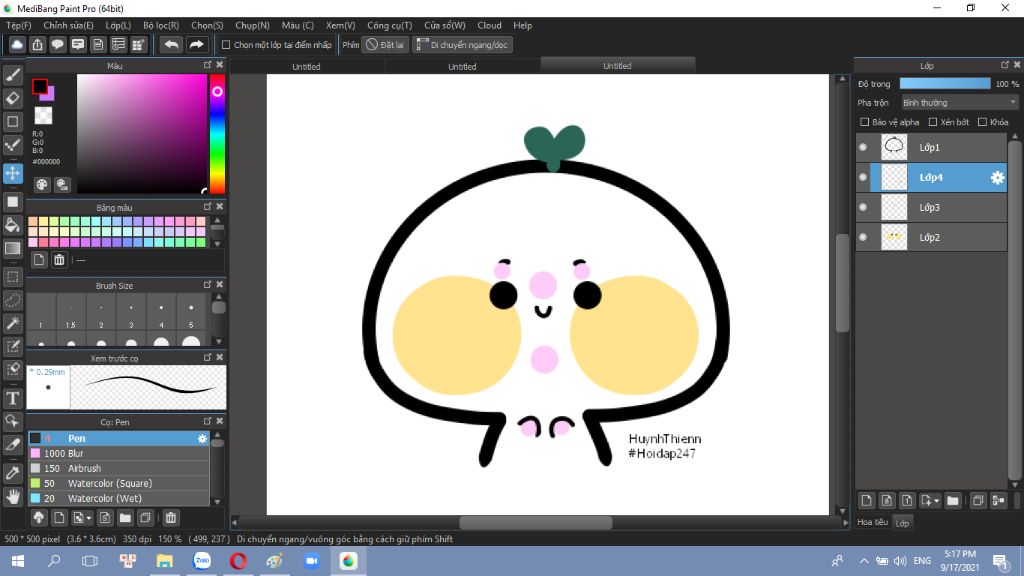Pick the Hand pan tool
The image size is (1024, 576).
click(12, 496)
